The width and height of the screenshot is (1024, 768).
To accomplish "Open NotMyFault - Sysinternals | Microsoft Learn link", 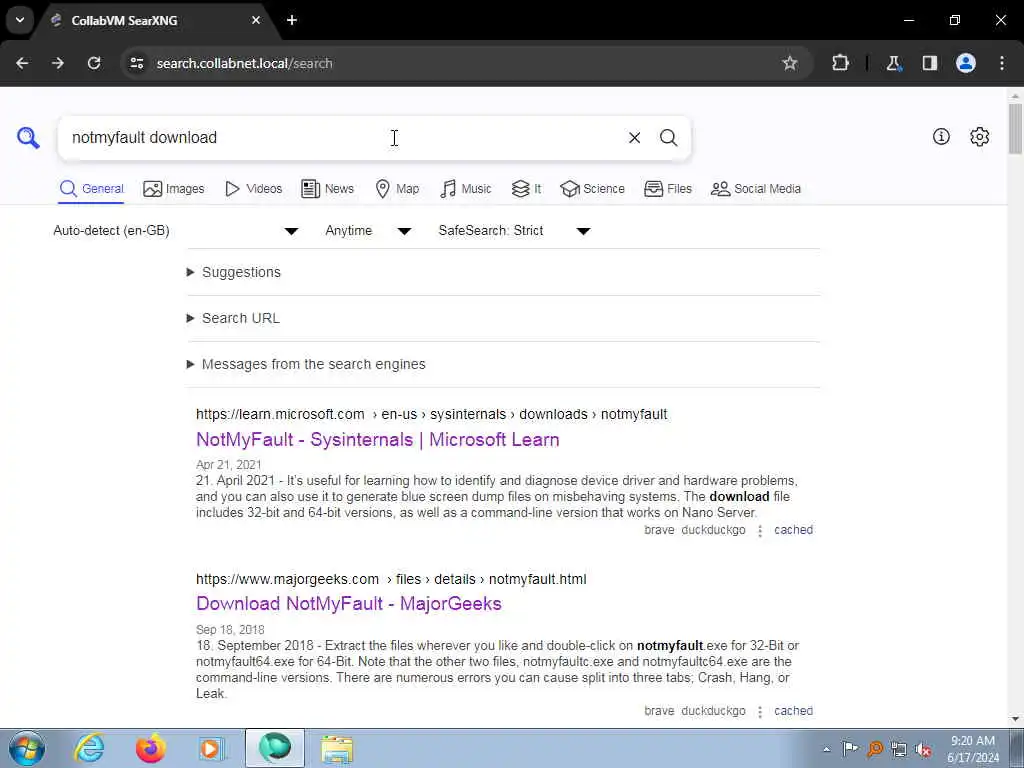I will [x=377, y=440].
